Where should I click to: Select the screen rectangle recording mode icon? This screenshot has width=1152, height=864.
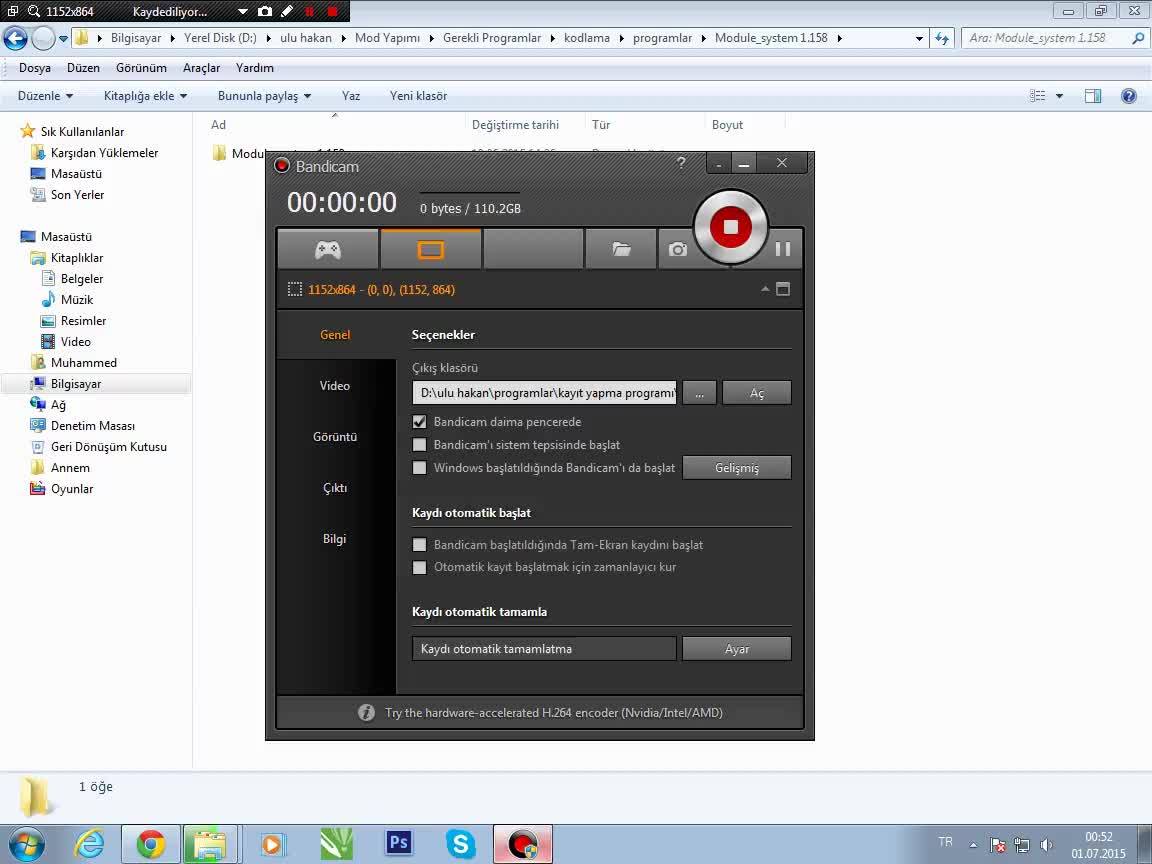click(x=431, y=250)
